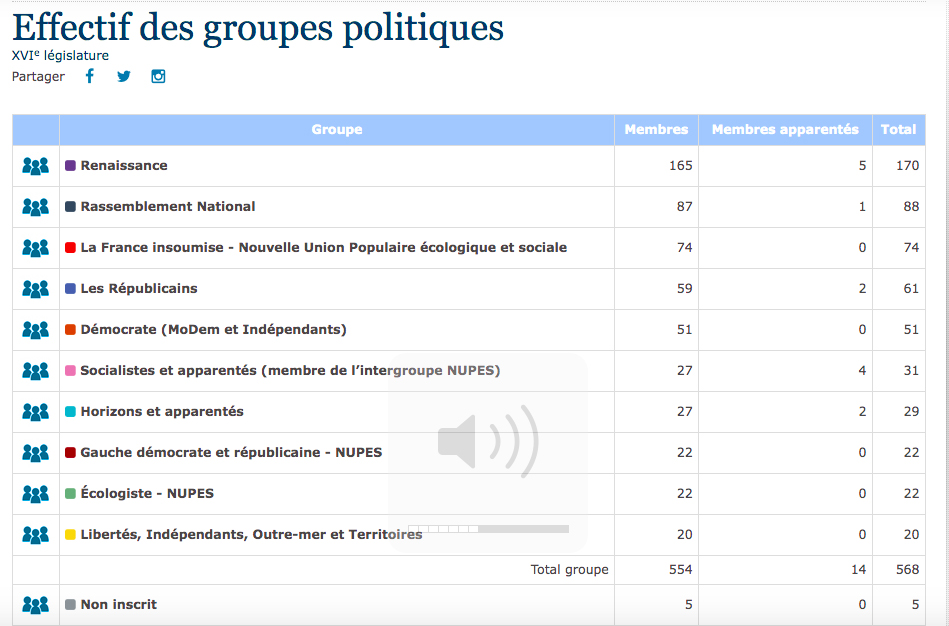Open Démocrate (MoDem et Indépendants) link

coord(214,329)
